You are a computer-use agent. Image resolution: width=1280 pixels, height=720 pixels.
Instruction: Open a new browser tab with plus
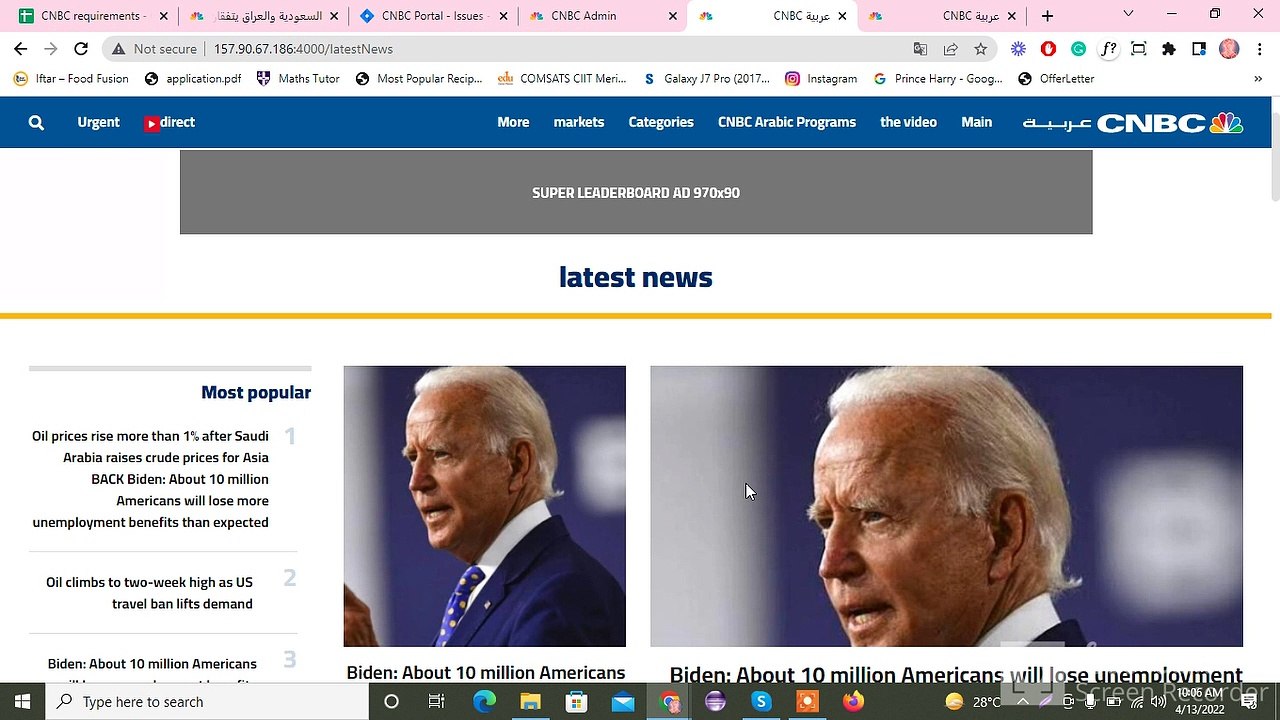point(1047,16)
